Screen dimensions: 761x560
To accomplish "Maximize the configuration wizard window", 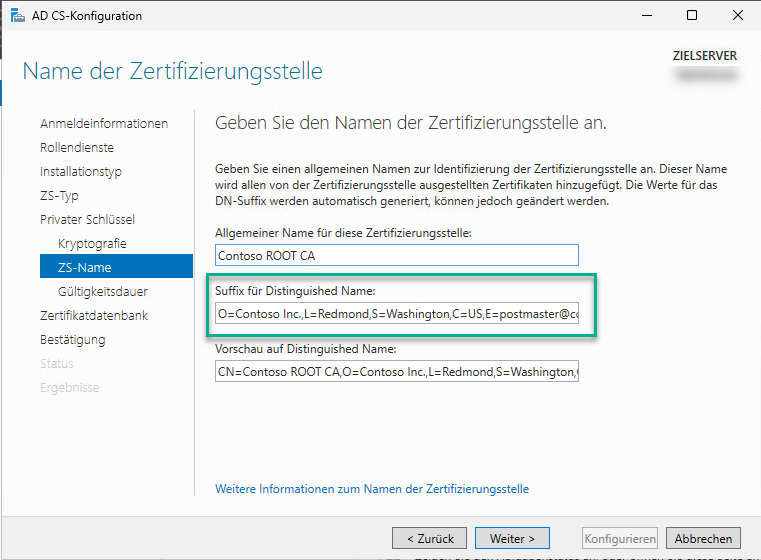I will point(692,16).
